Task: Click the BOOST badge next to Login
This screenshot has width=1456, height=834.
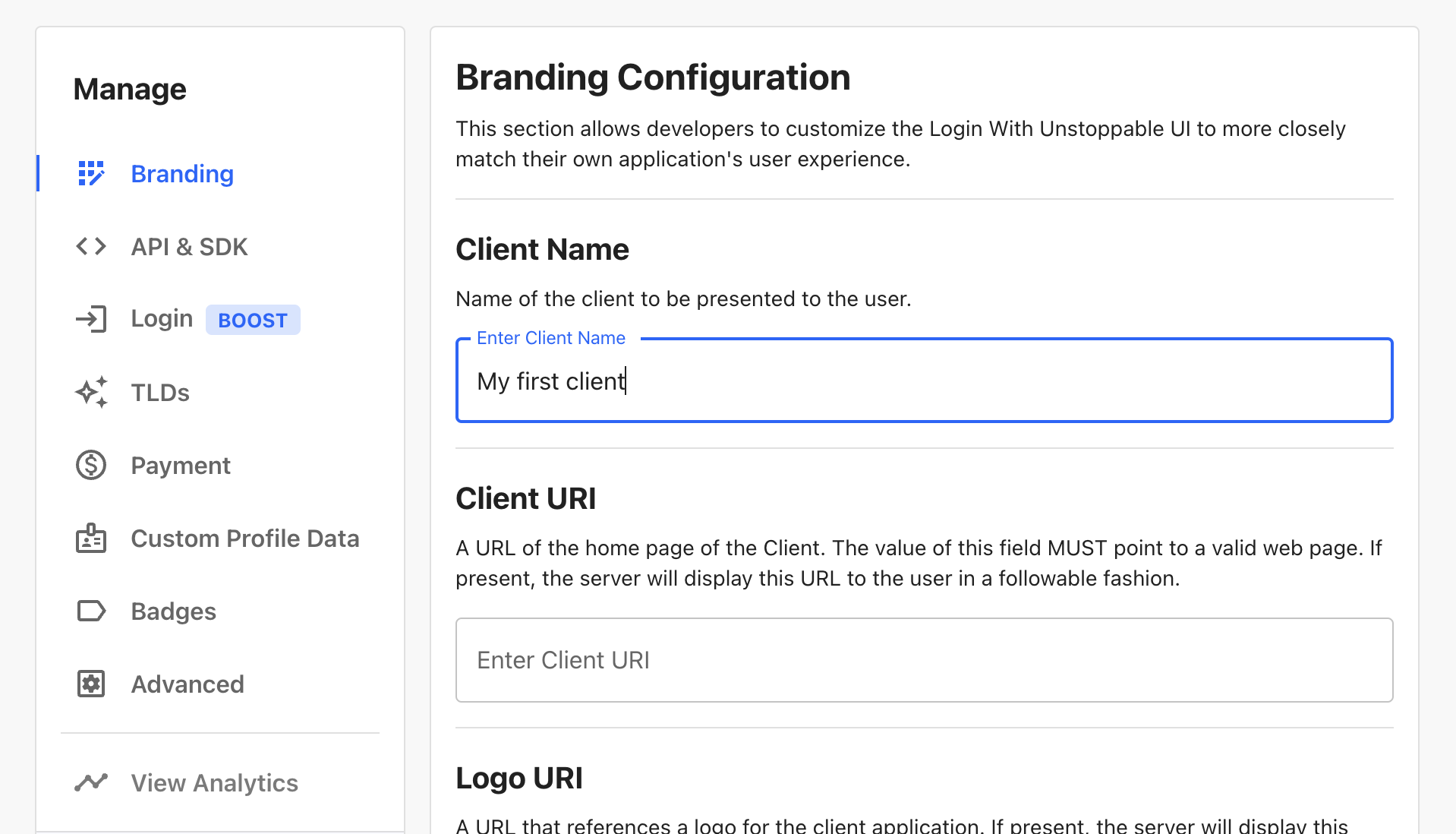Action: [x=253, y=319]
